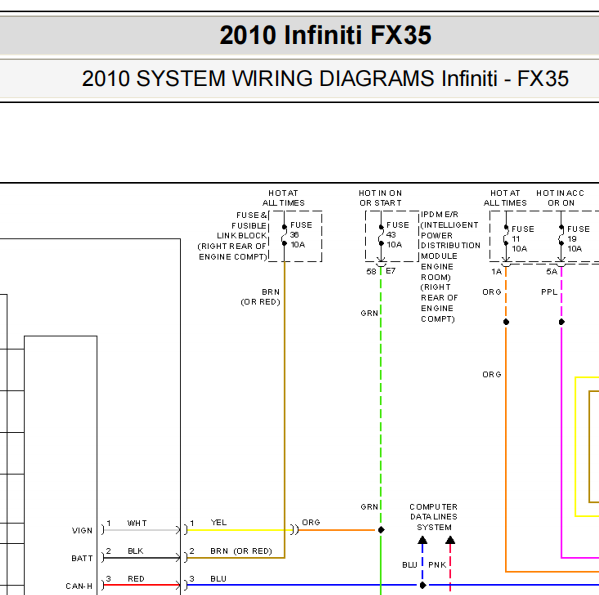Click the "WHT" wire label on pin 1
The height and width of the screenshot is (595, 599).
point(137,523)
